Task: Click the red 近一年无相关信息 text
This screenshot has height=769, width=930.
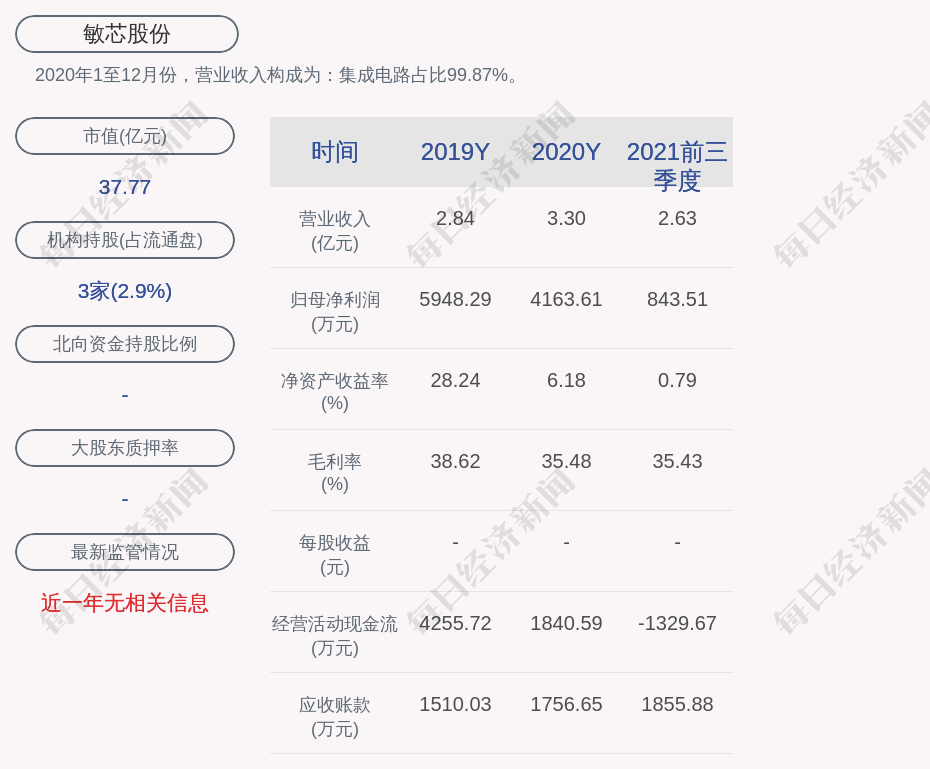Action: click(125, 603)
